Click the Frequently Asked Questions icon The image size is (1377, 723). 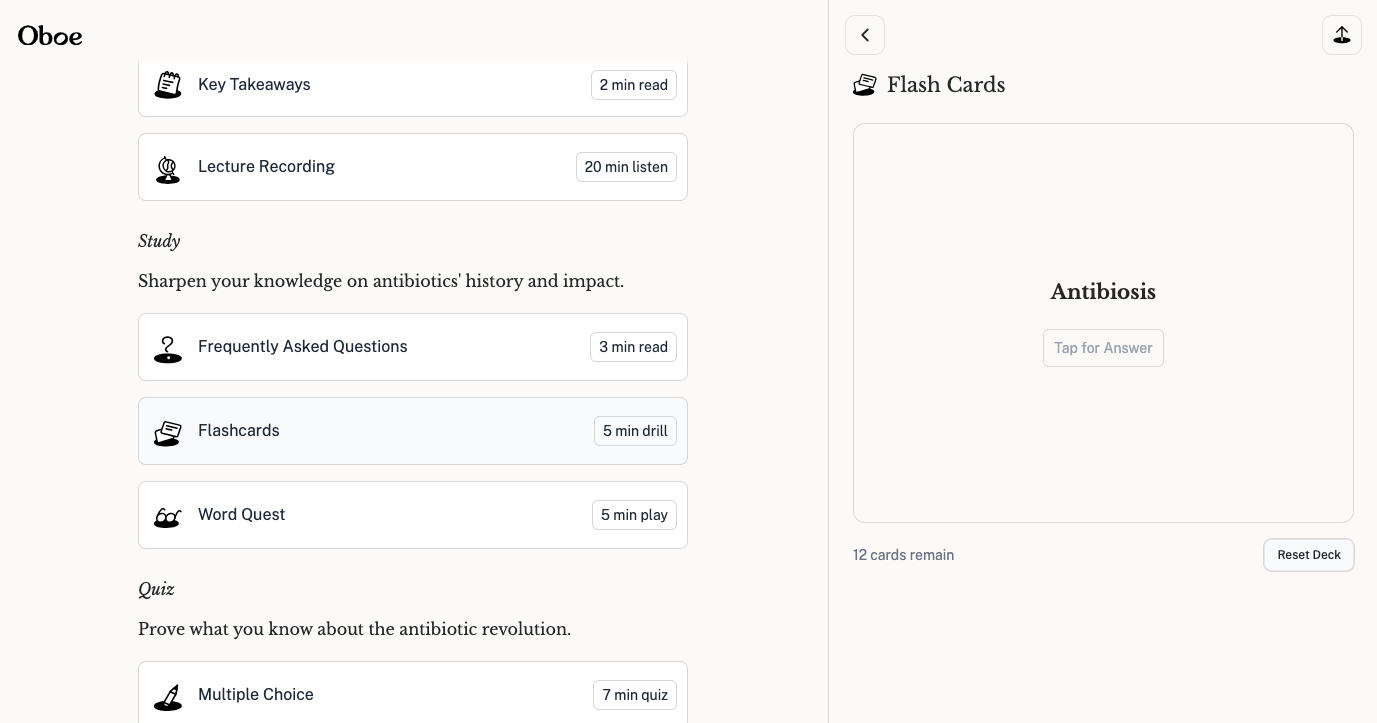click(168, 348)
